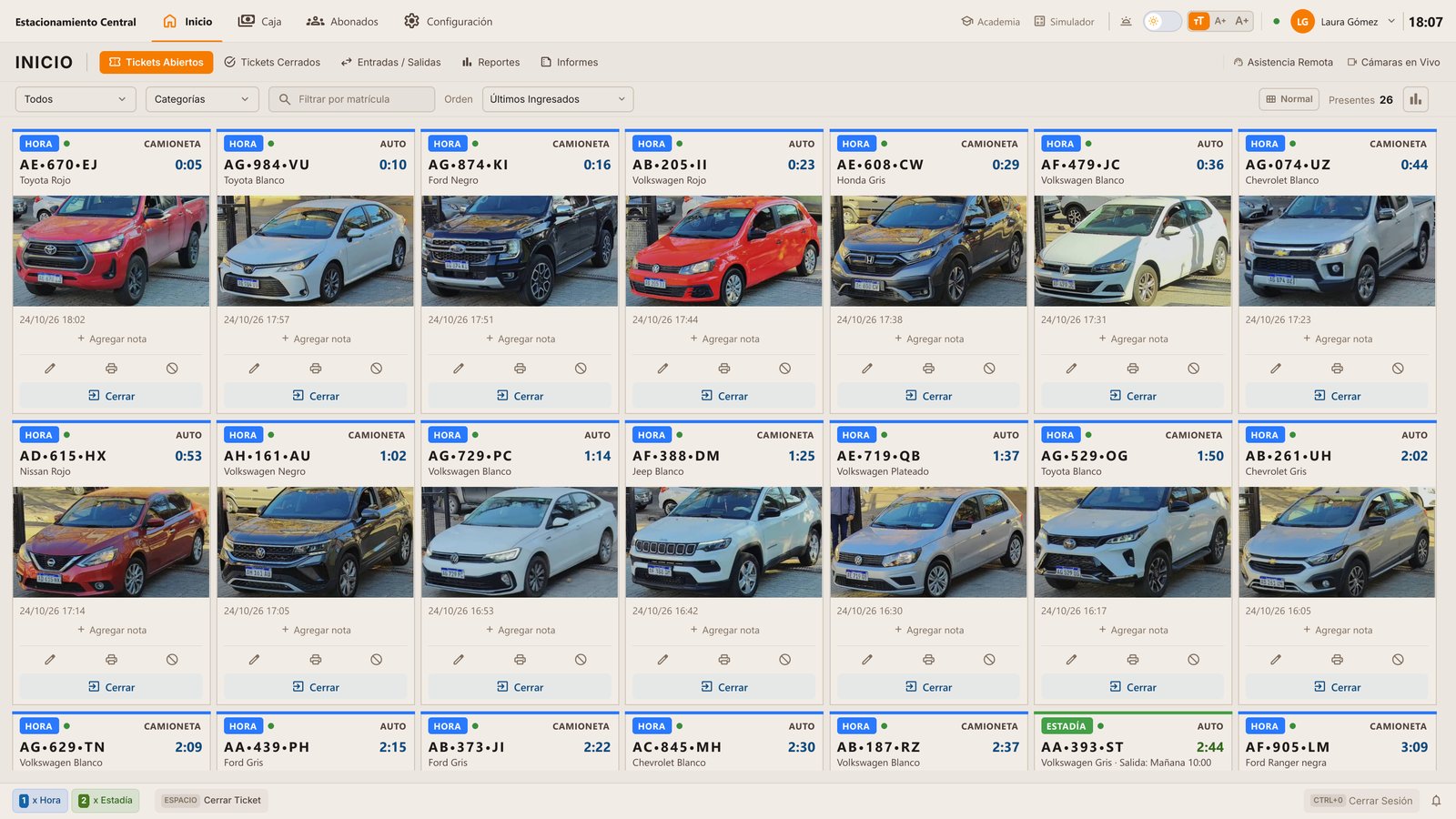
Task: Open the statistics bar chart button
Action: click(1415, 99)
